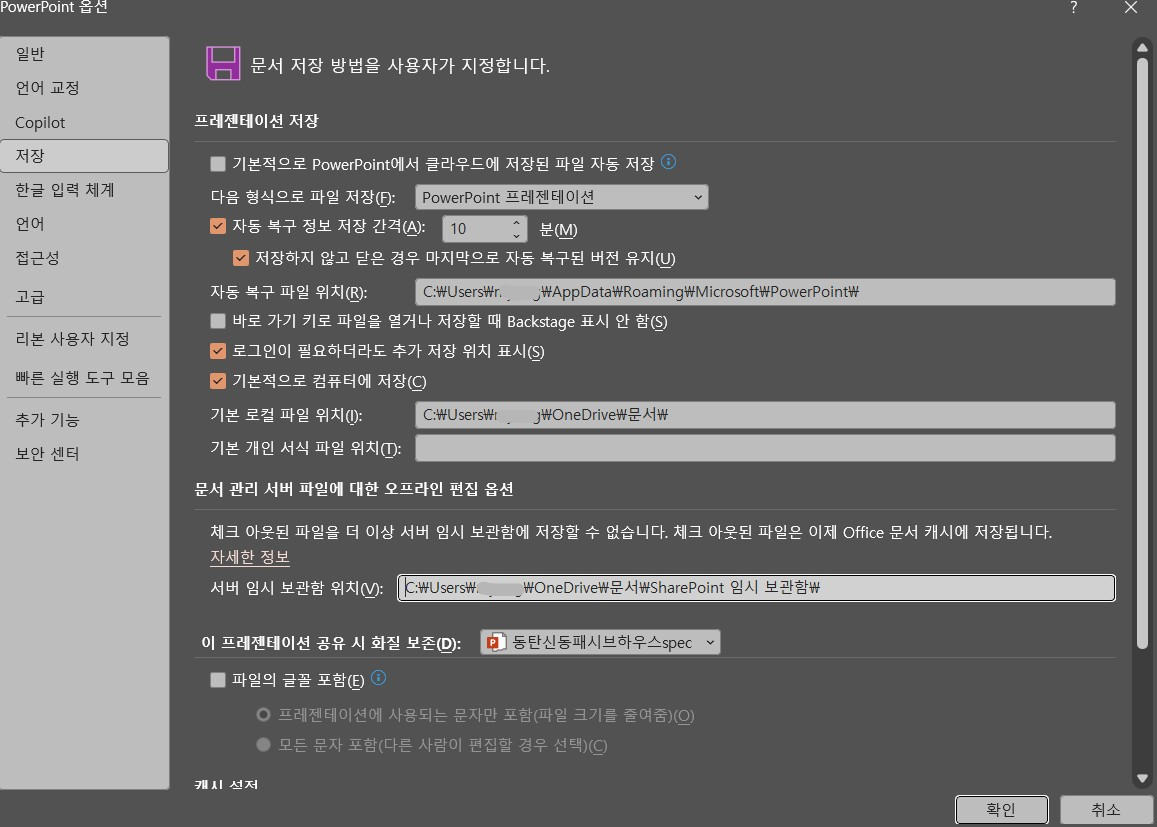Enable cloud file auto-save checkbox
Viewport: 1157px width, 827px height.
[x=218, y=164]
